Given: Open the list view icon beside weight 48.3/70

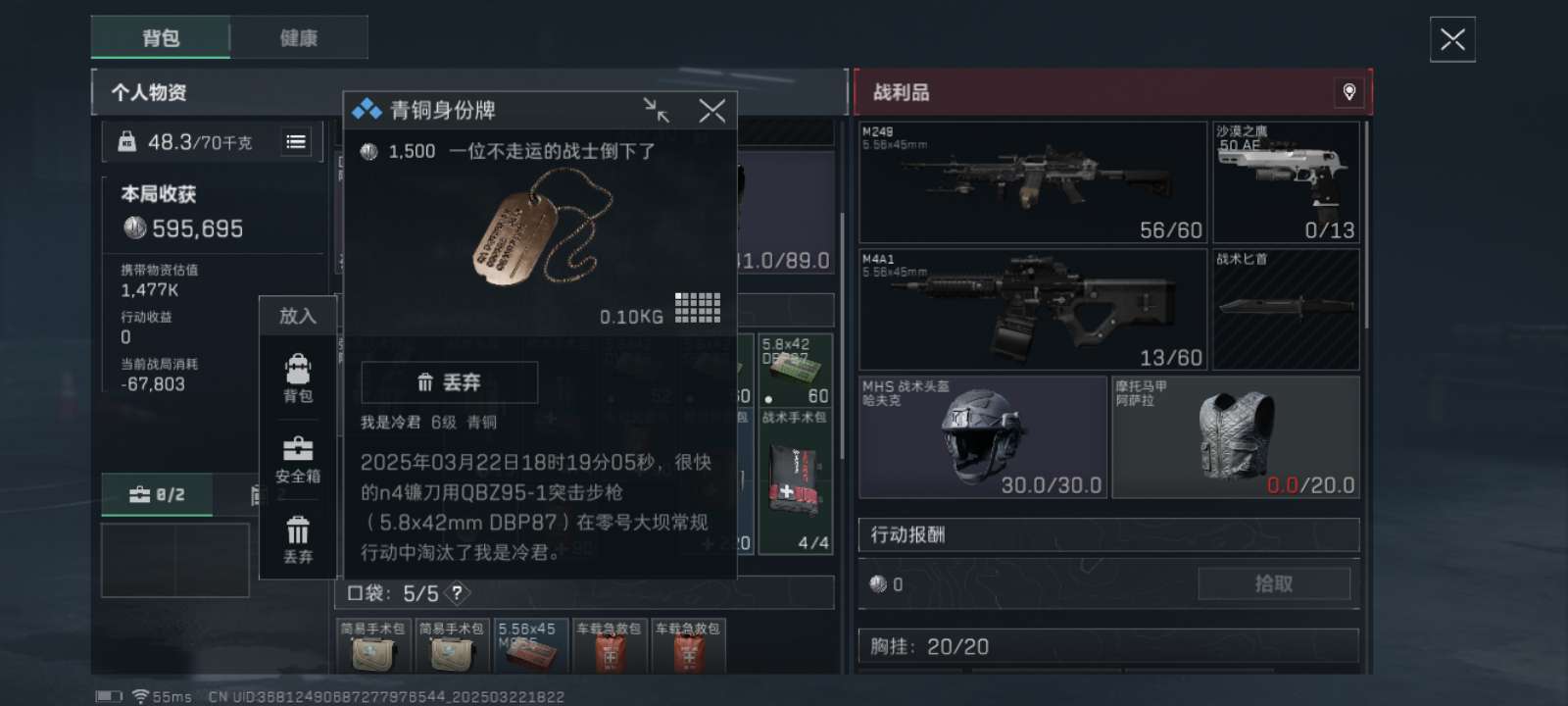Looking at the screenshot, I should pyautogui.click(x=296, y=142).
